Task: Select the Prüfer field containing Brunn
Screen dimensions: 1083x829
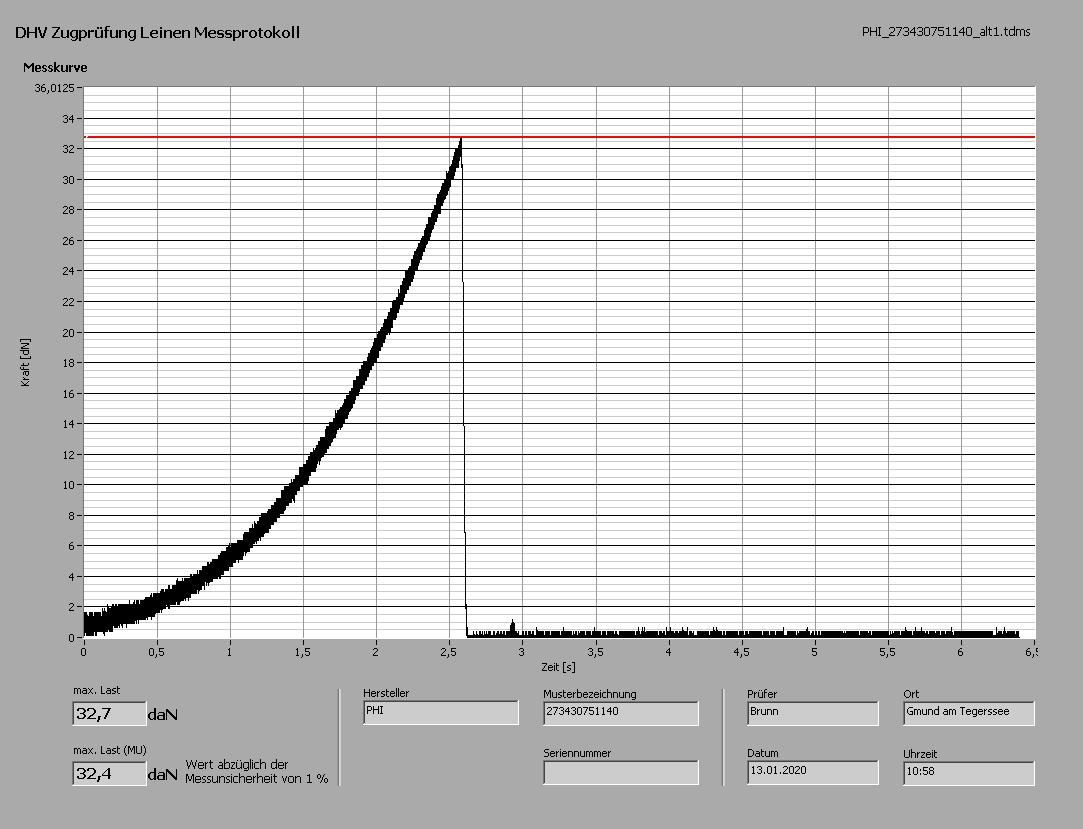Action: pyautogui.click(x=812, y=712)
